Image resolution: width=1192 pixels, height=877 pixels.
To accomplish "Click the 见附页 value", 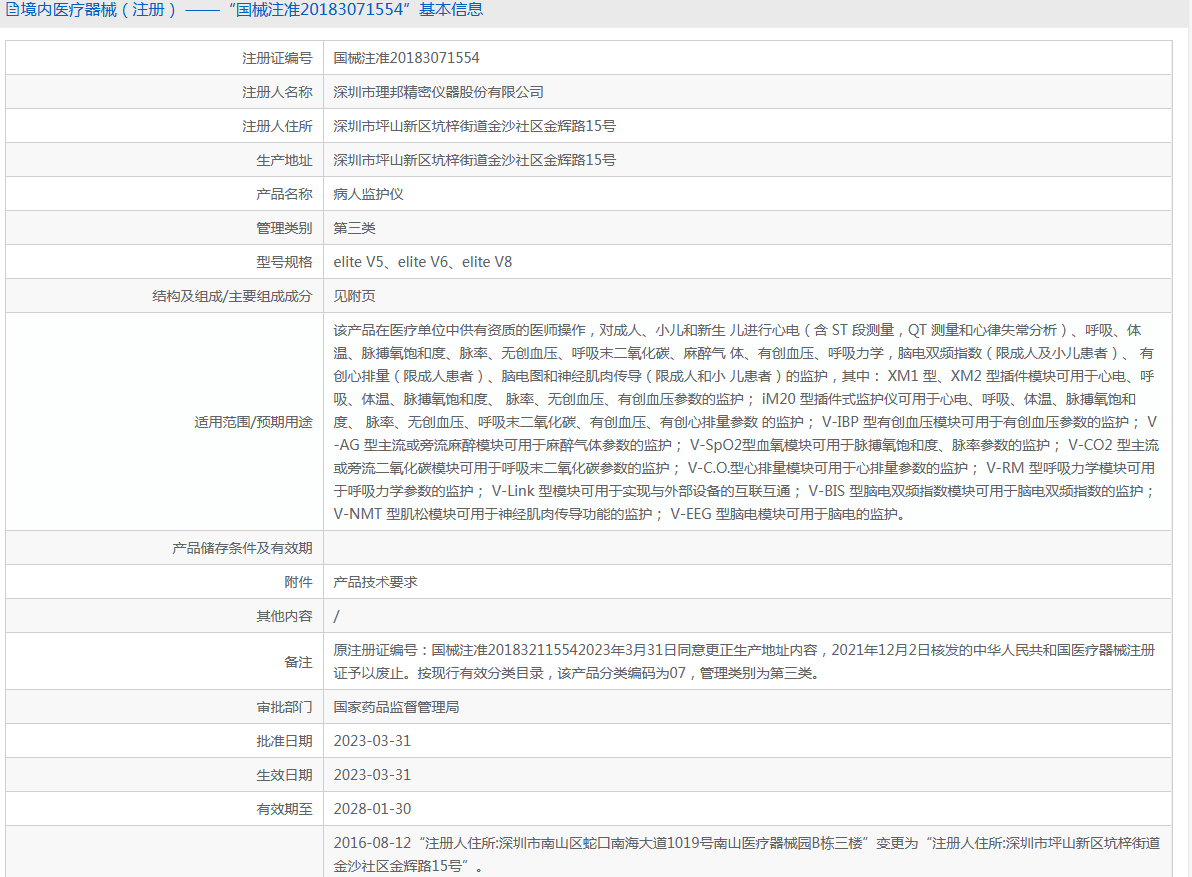I will (354, 296).
